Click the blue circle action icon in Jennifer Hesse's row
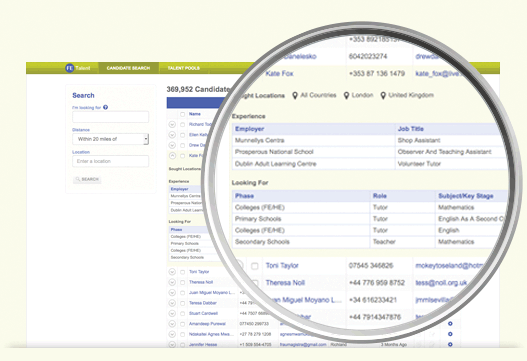This screenshot has width=527, height=361. pyautogui.click(x=450, y=345)
